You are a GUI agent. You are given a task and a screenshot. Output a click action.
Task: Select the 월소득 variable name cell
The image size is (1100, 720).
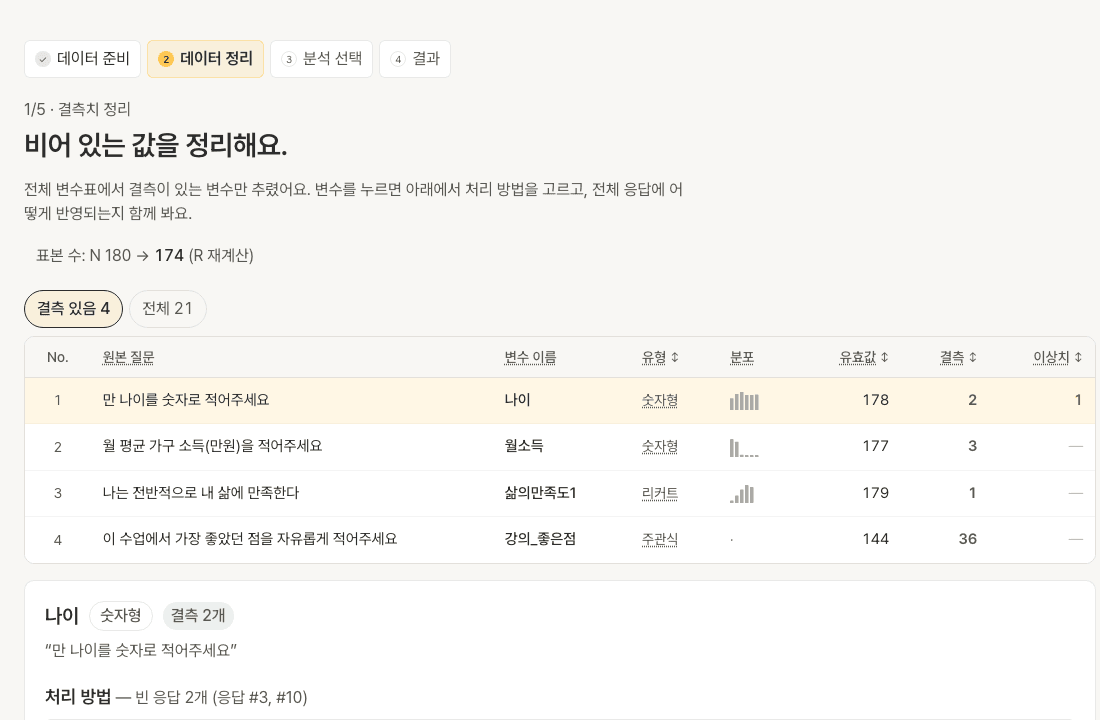click(524, 446)
